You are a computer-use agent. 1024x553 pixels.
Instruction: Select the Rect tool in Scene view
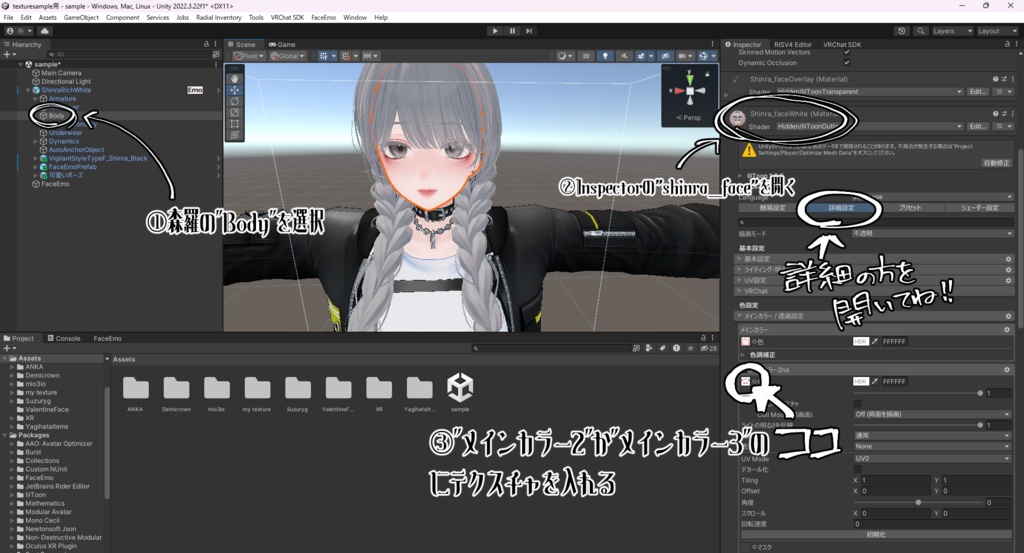click(234, 123)
